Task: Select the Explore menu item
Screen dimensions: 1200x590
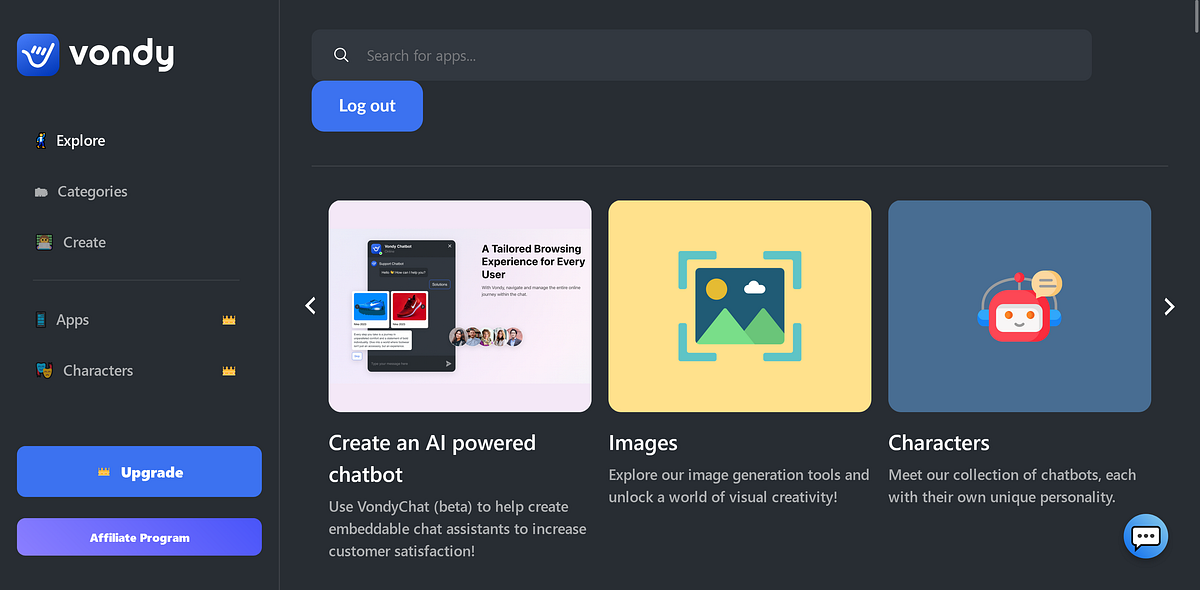Action: click(80, 140)
